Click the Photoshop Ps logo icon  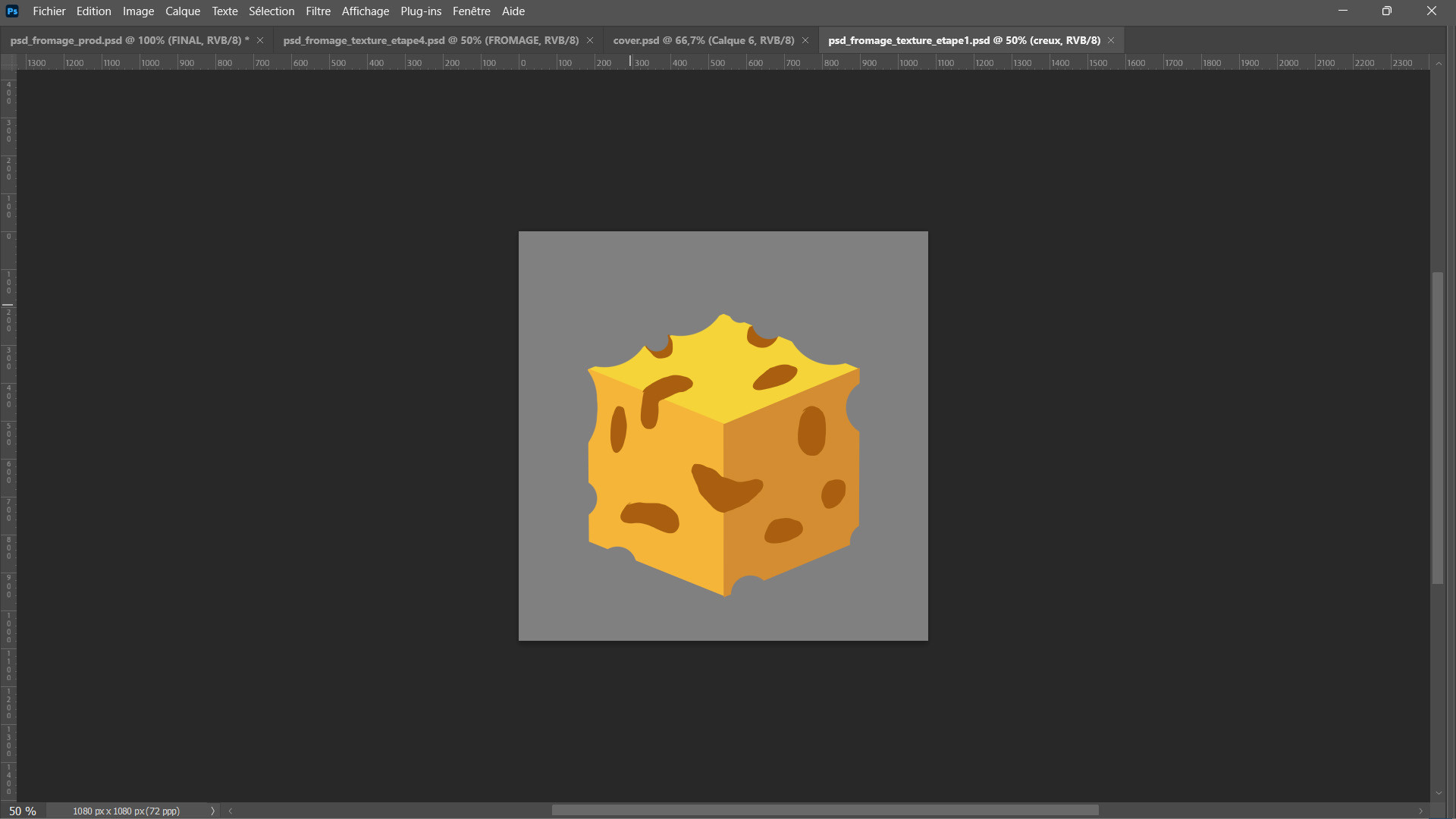(x=12, y=11)
